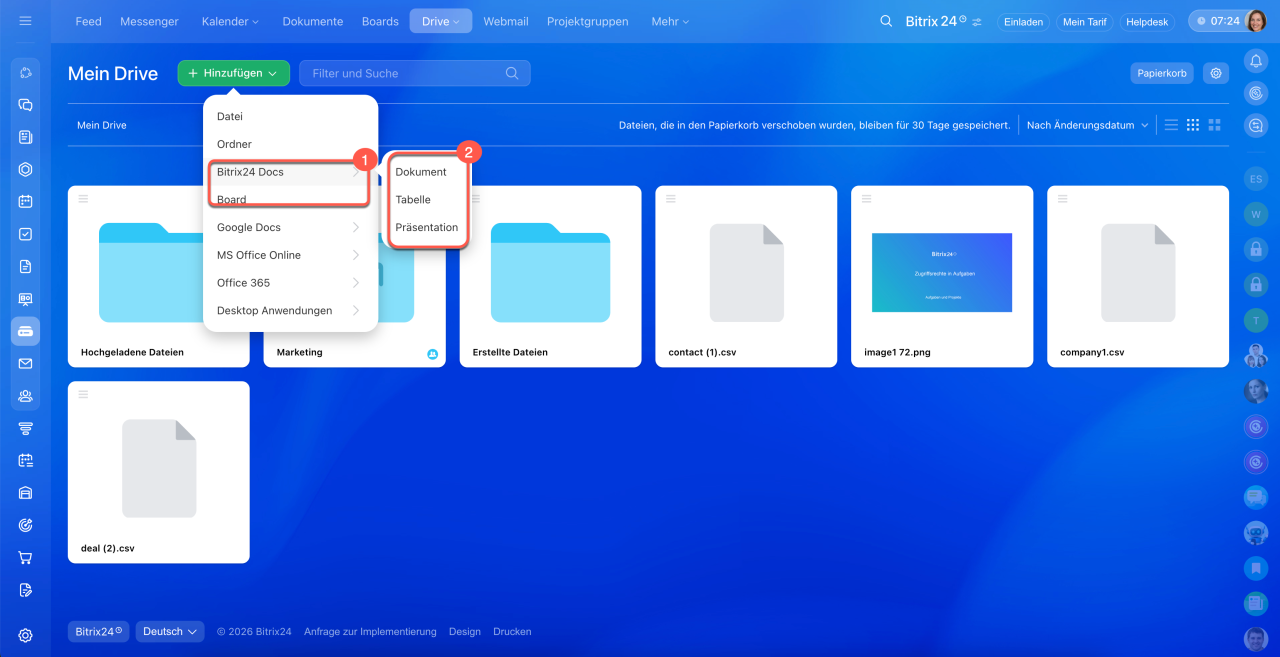This screenshot has height=657, width=1280.
Task: Expand the Kalender menu dropdown
Action: (x=230, y=21)
